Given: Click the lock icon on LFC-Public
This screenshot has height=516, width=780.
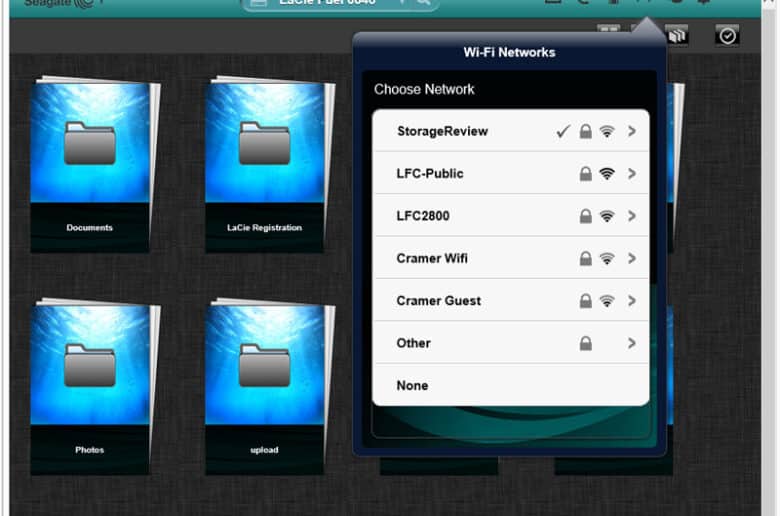Looking at the screenshot, I should 585,173.
